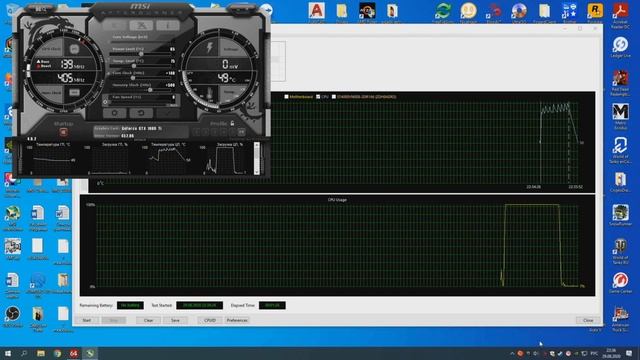Screen dimensions: 640x360
Task: Click the Remaining Battery value field
Action: pos(130,305)
